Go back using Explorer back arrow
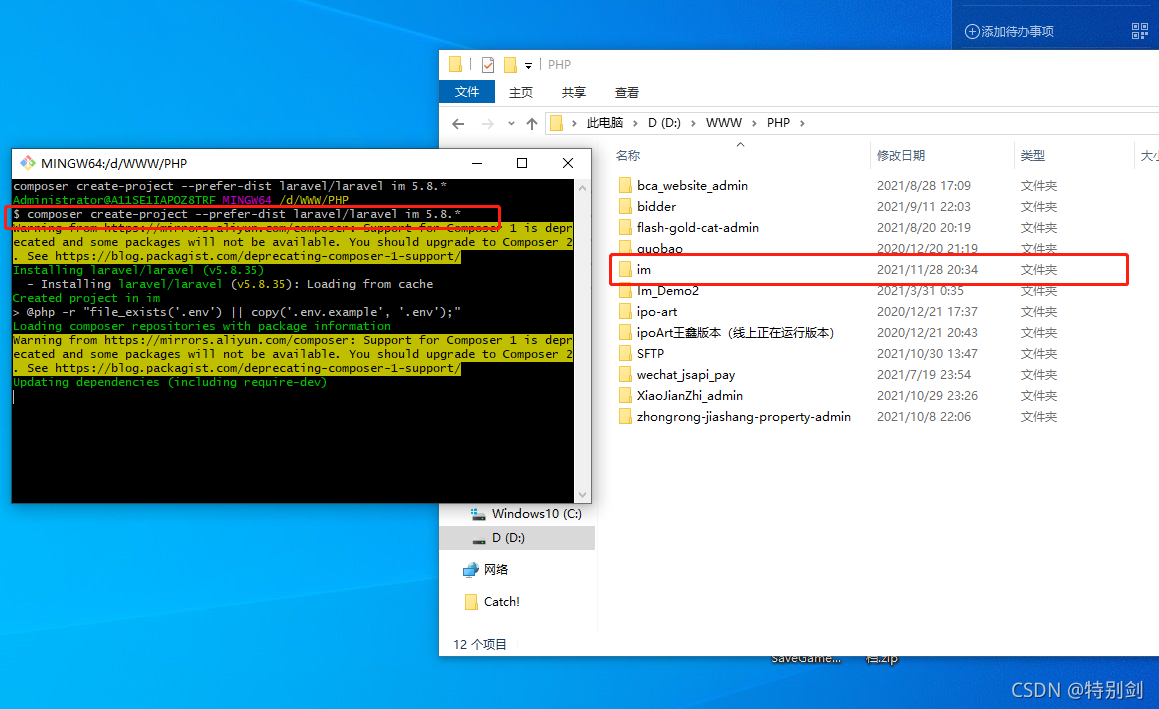Viewport: 1159px width, 709px height. coord(458,123)
